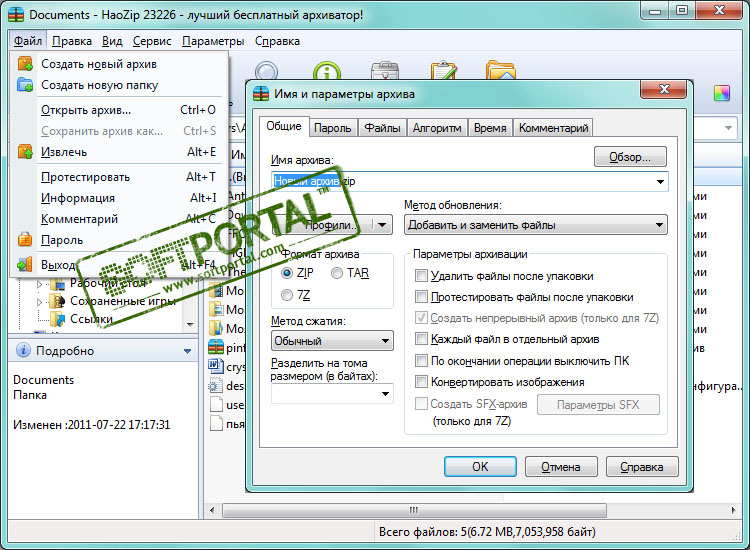
Task: Open the Профили button dropdown arrow
Action: click(382, 225)
